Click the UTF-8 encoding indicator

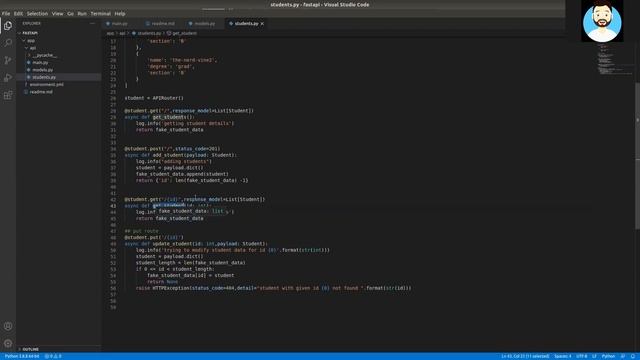pyautogui.click(x=582, y=356)
